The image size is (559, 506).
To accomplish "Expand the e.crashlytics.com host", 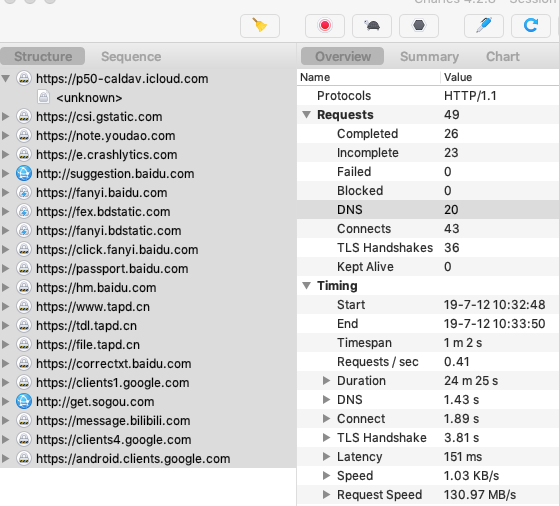I will pos(6,154).
